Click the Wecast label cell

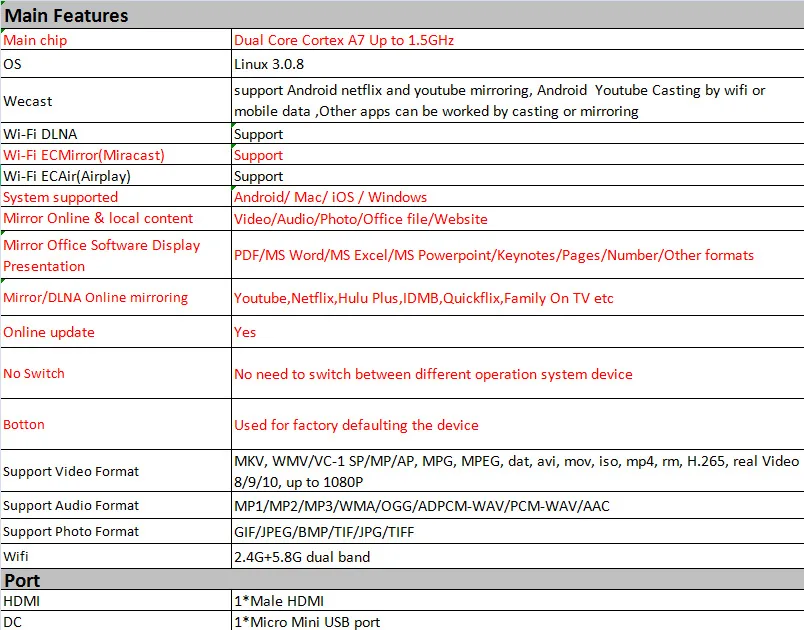[115, 101]
